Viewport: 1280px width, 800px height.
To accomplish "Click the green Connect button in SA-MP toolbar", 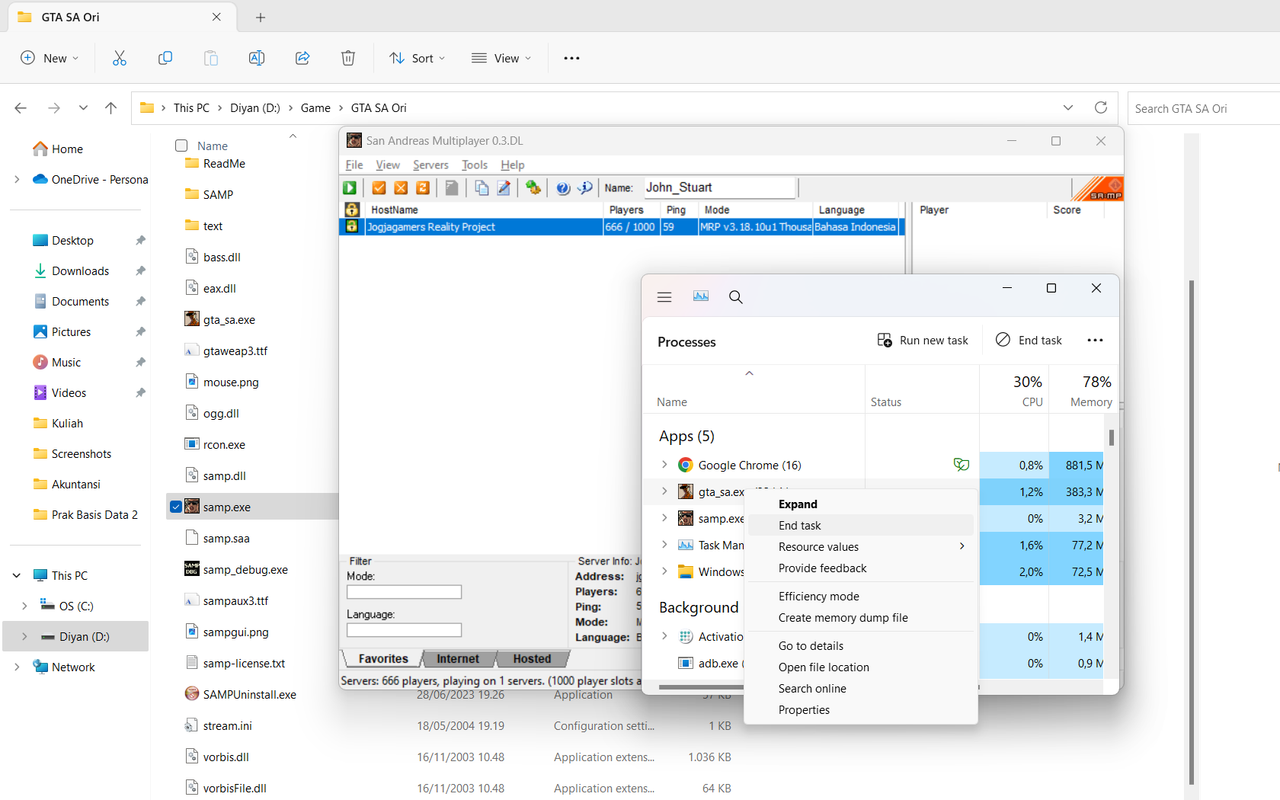I will 350,188.
